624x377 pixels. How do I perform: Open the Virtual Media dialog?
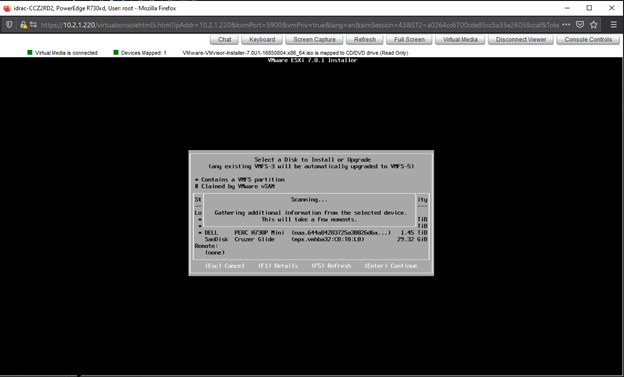click(460, 39)
